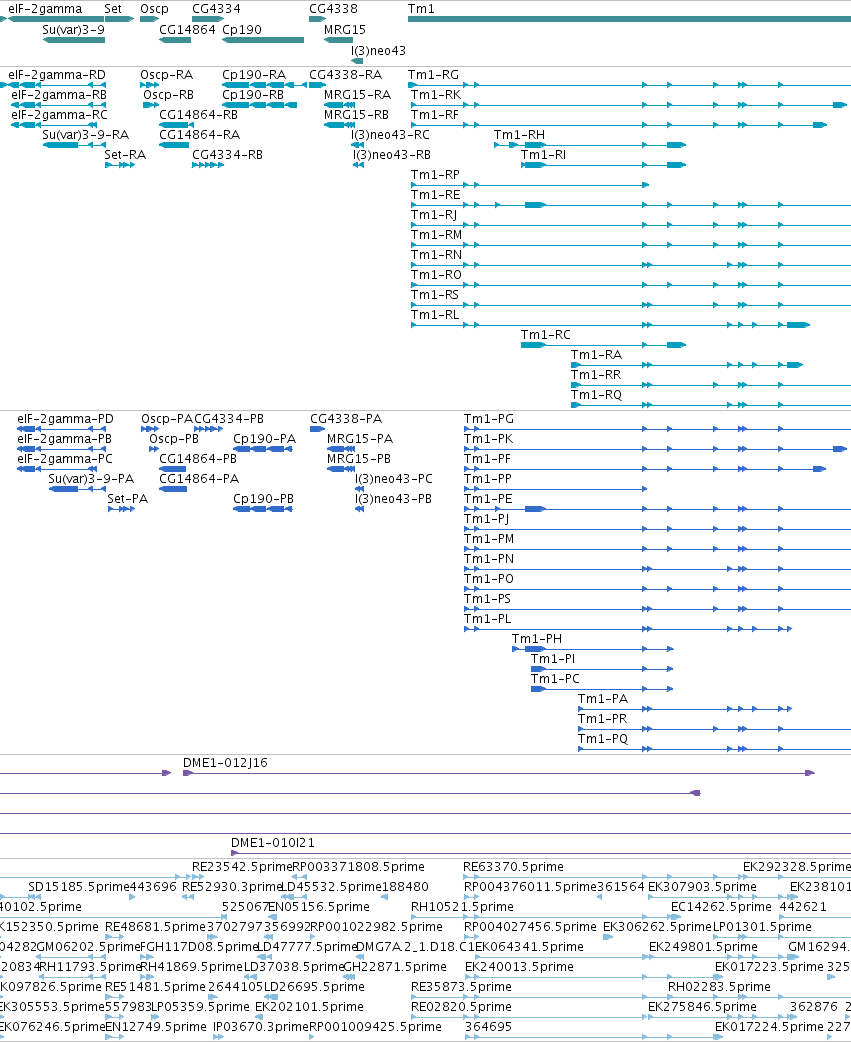Click transcript label CG14864-RB
Image resolution: width=851 pixels, height=1042 pixels.
point(199,115)
